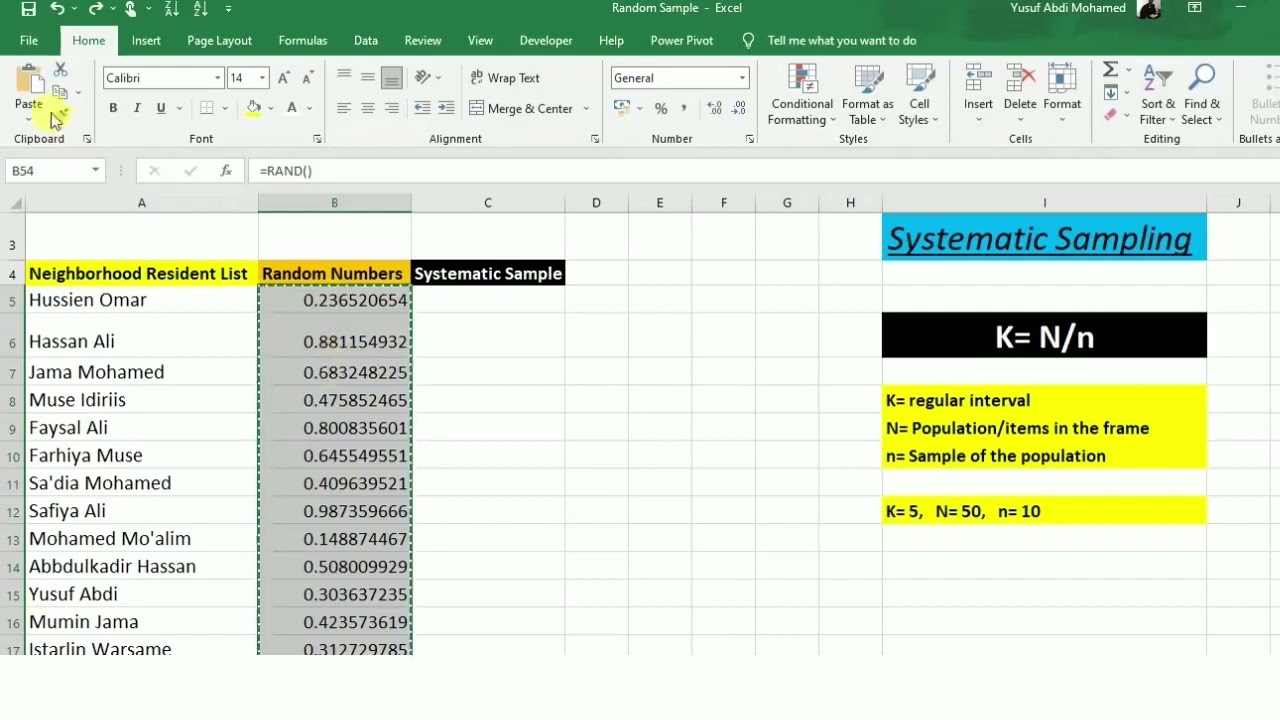Click the AutoSum sigma icon
The width and height of the screenshot is (1280, 720).
(1110, 70)
